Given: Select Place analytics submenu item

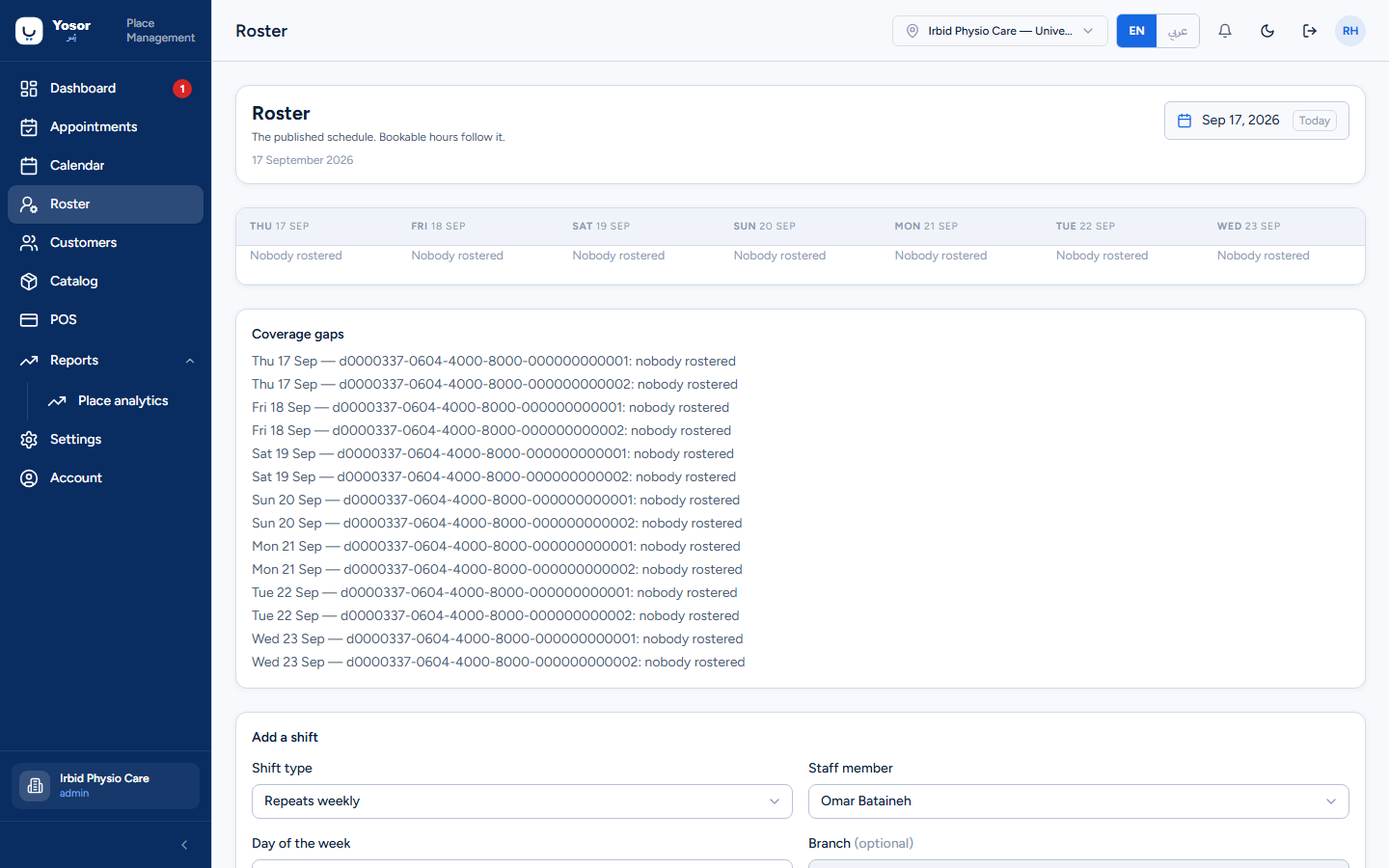Looking at the screenshot, I should [119, 401].
